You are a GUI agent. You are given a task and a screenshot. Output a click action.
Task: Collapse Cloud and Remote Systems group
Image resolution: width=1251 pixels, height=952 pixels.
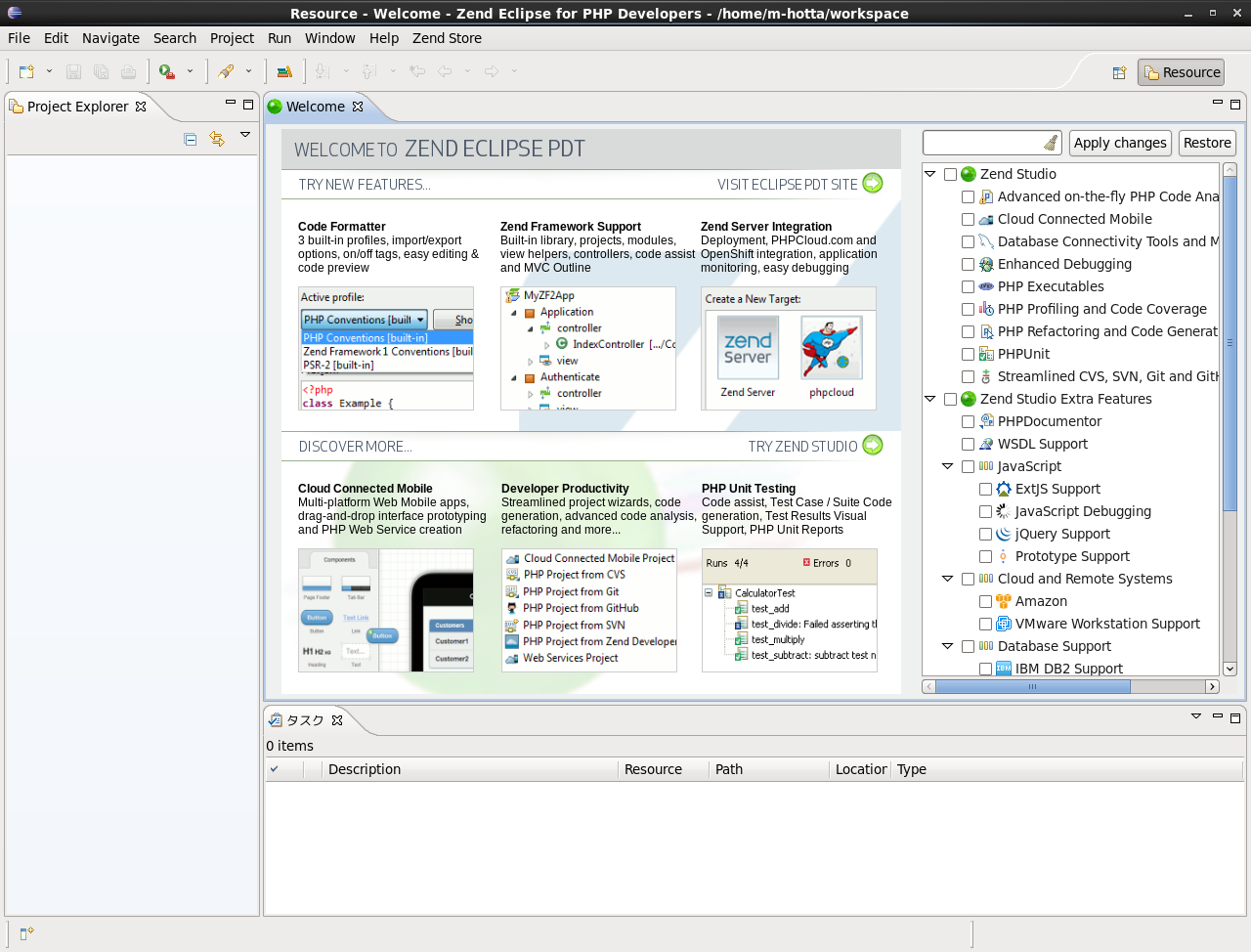click(x=948, y=579)
